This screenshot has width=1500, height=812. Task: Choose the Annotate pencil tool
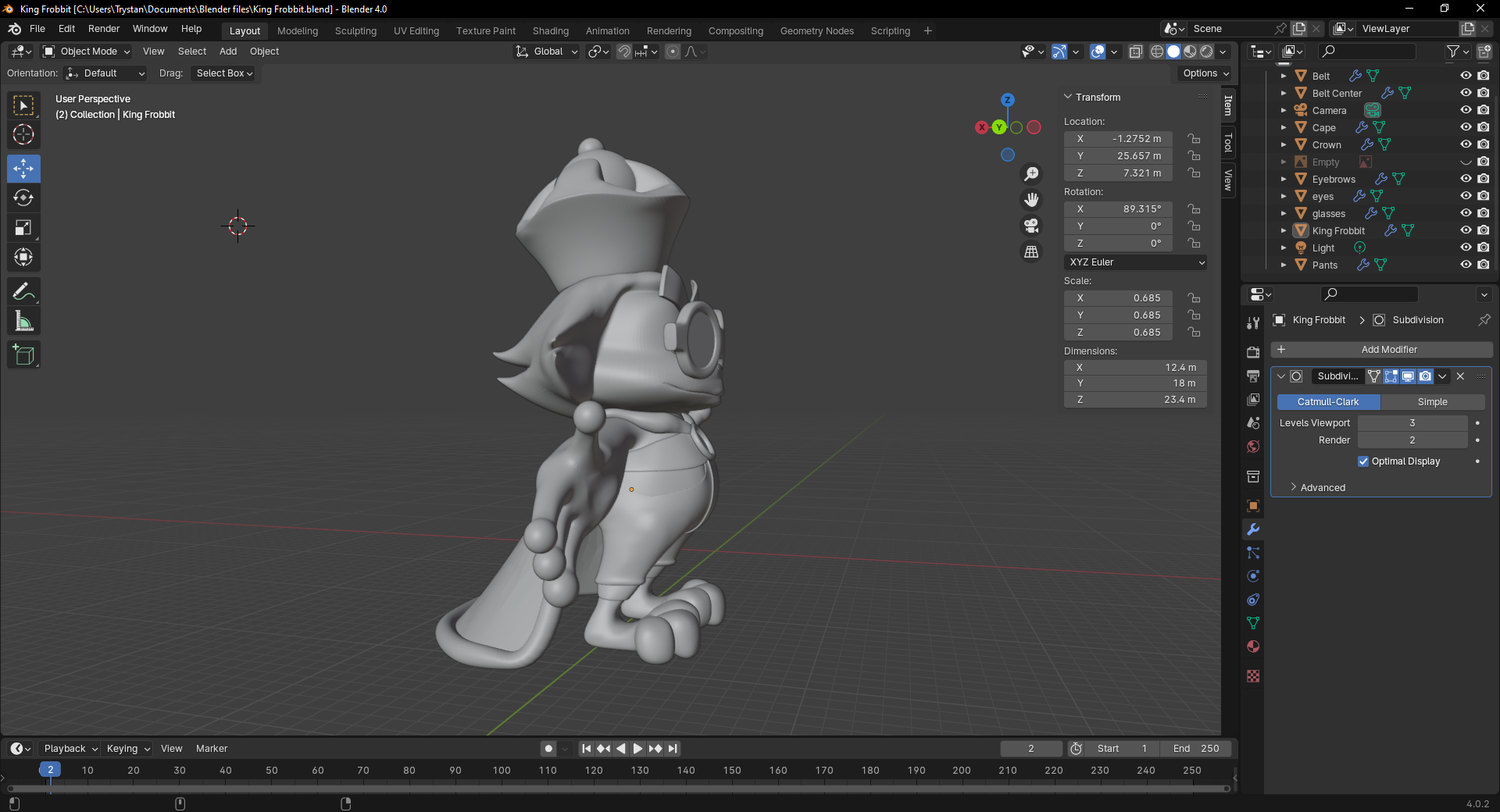click(x=23, y=292)
